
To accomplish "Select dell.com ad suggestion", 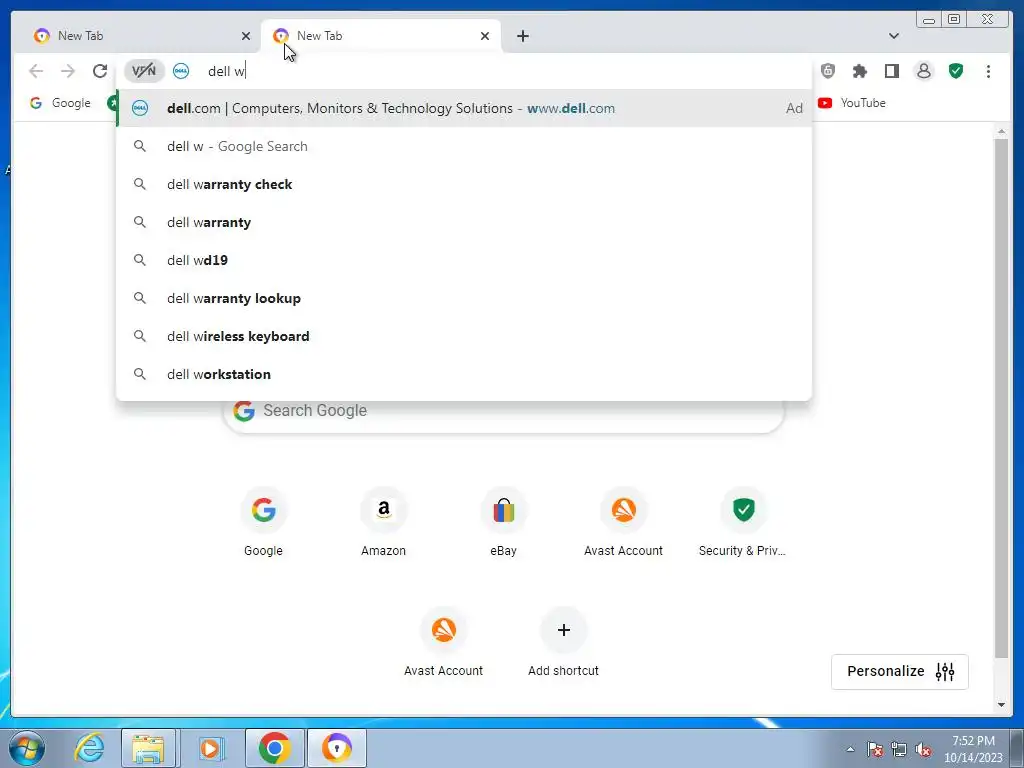I will [x=464, y=108].
